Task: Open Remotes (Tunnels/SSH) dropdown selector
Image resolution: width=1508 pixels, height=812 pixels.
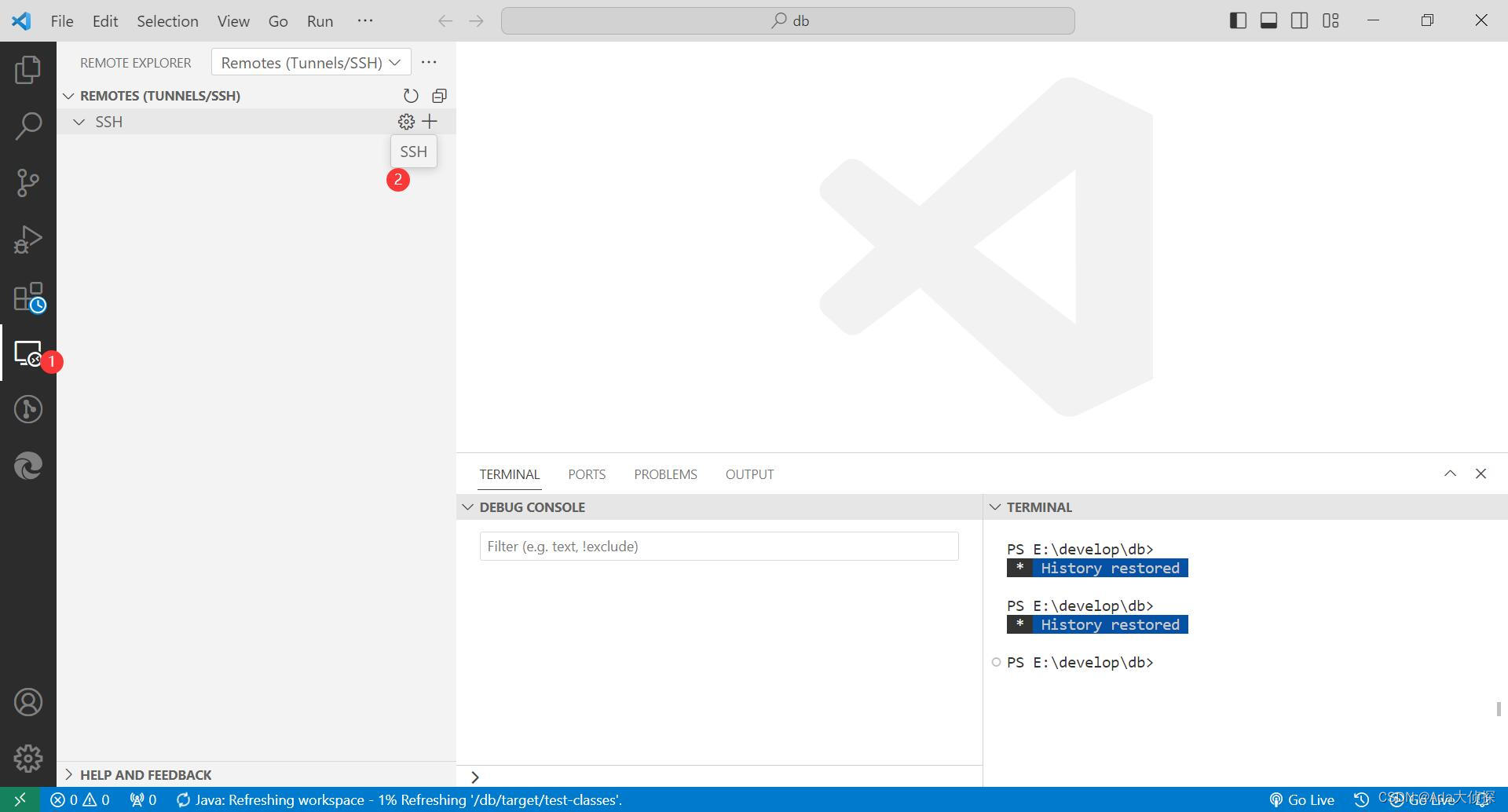Action: (311, 63)
